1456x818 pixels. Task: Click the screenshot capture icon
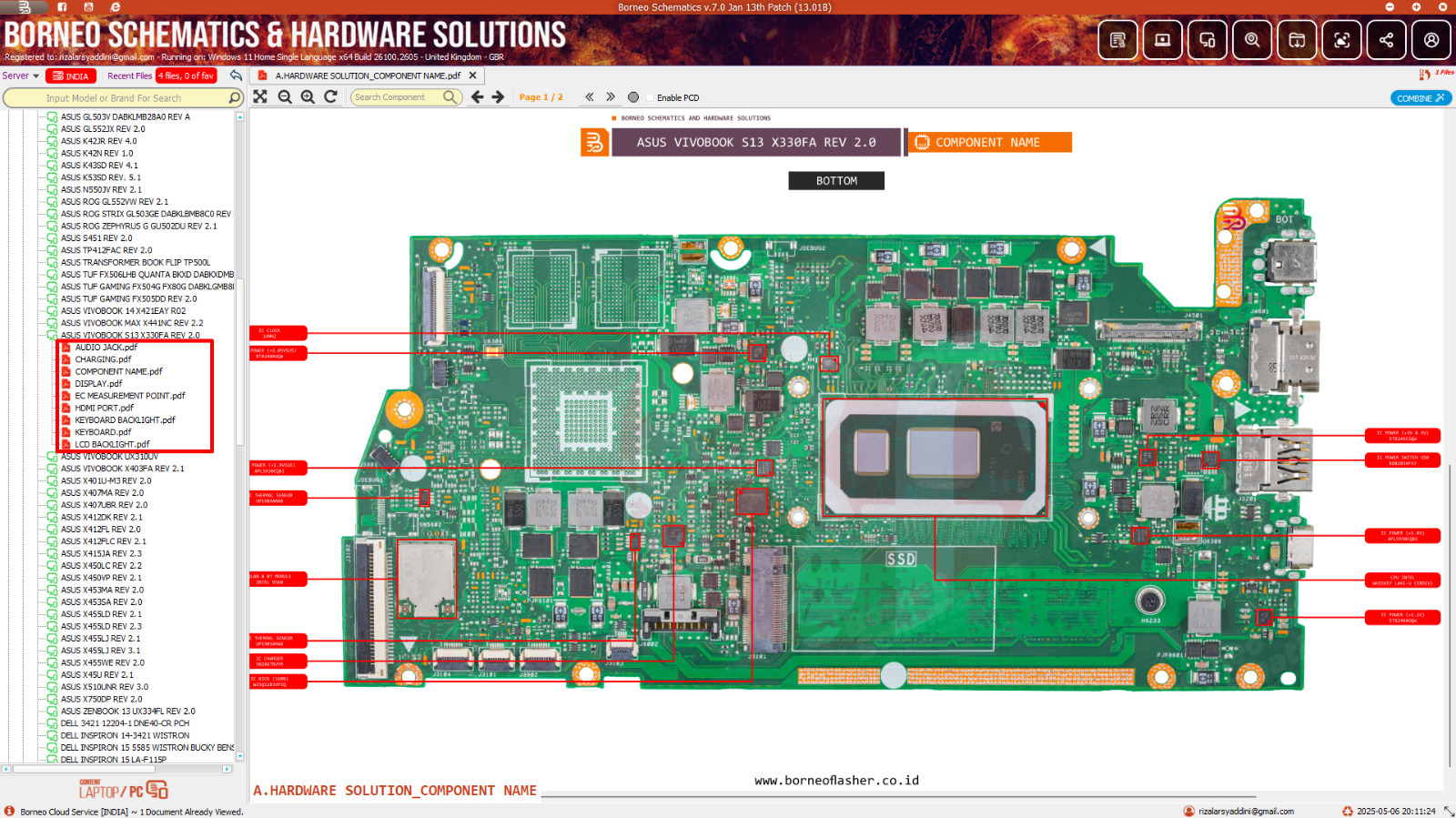[1341, 40]
